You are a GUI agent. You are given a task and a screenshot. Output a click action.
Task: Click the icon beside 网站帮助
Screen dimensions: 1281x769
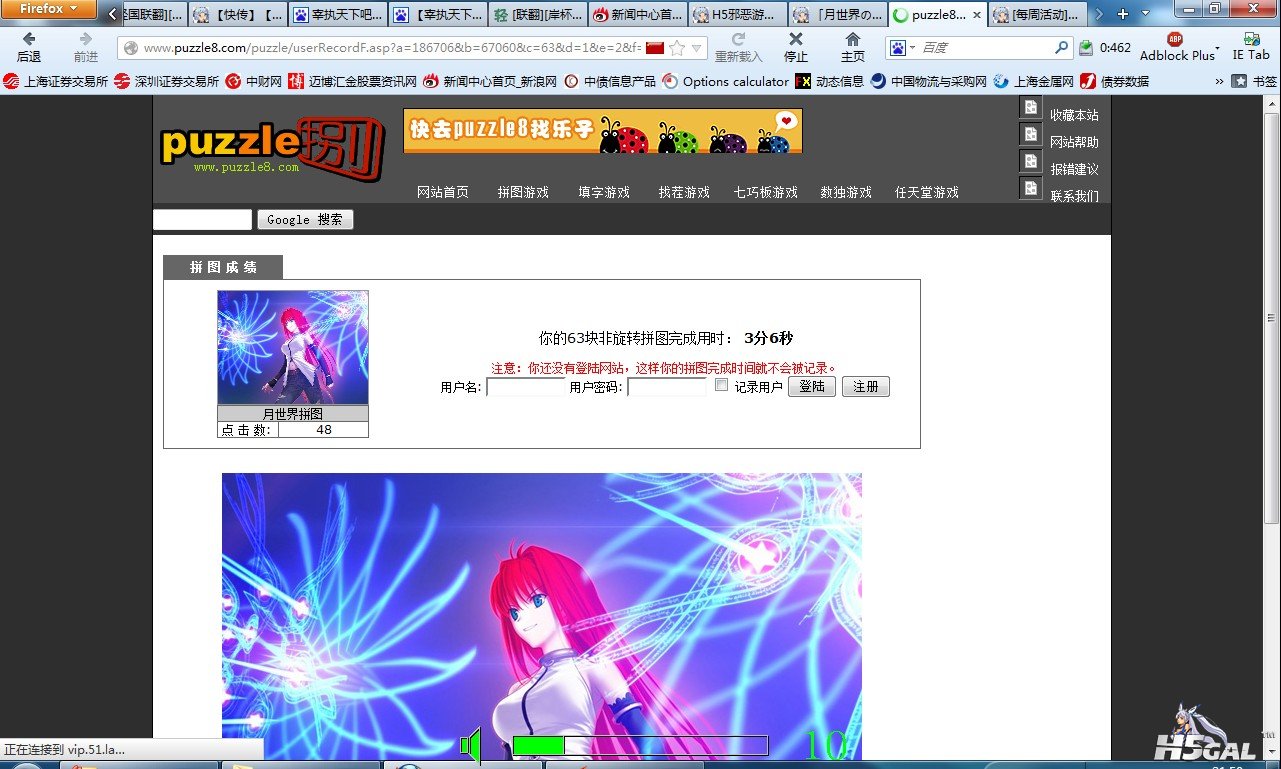pyautogui.click(x=1031, y=135)
